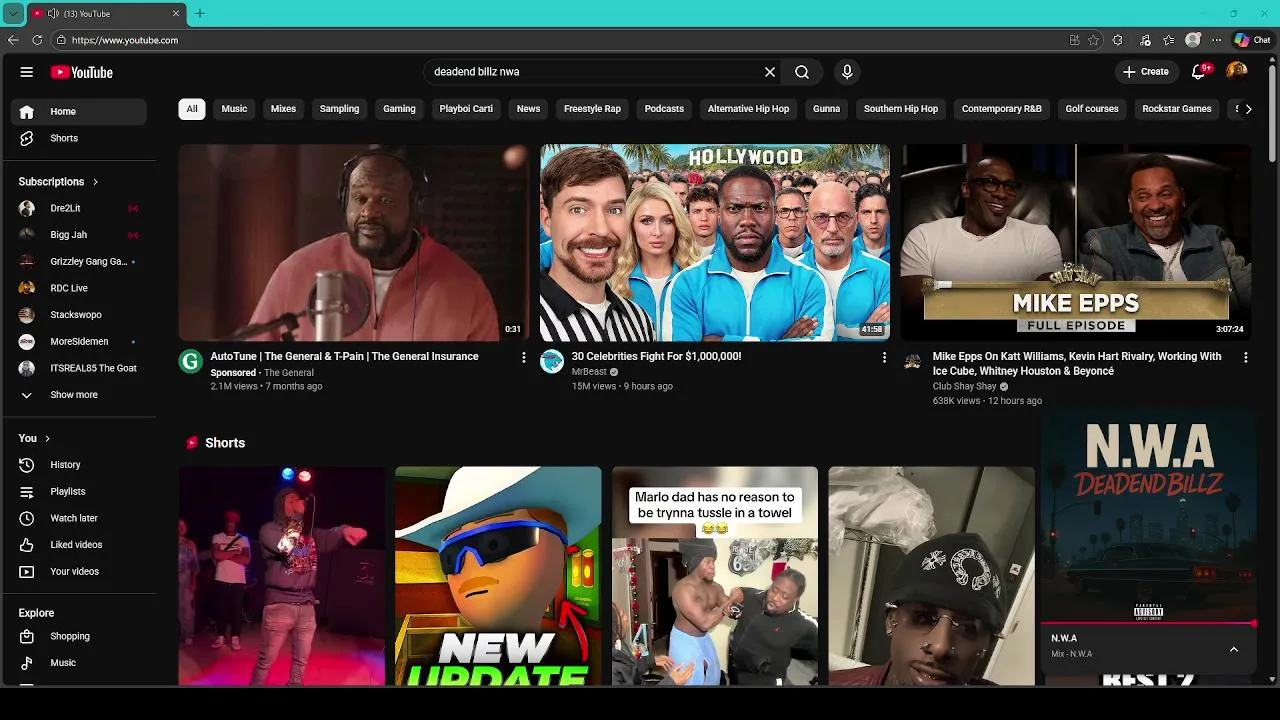Open the YouTube guide hamburger menu
This screenshot has height=720, width=1280.
pyautogui.click(x=27, y=72)
